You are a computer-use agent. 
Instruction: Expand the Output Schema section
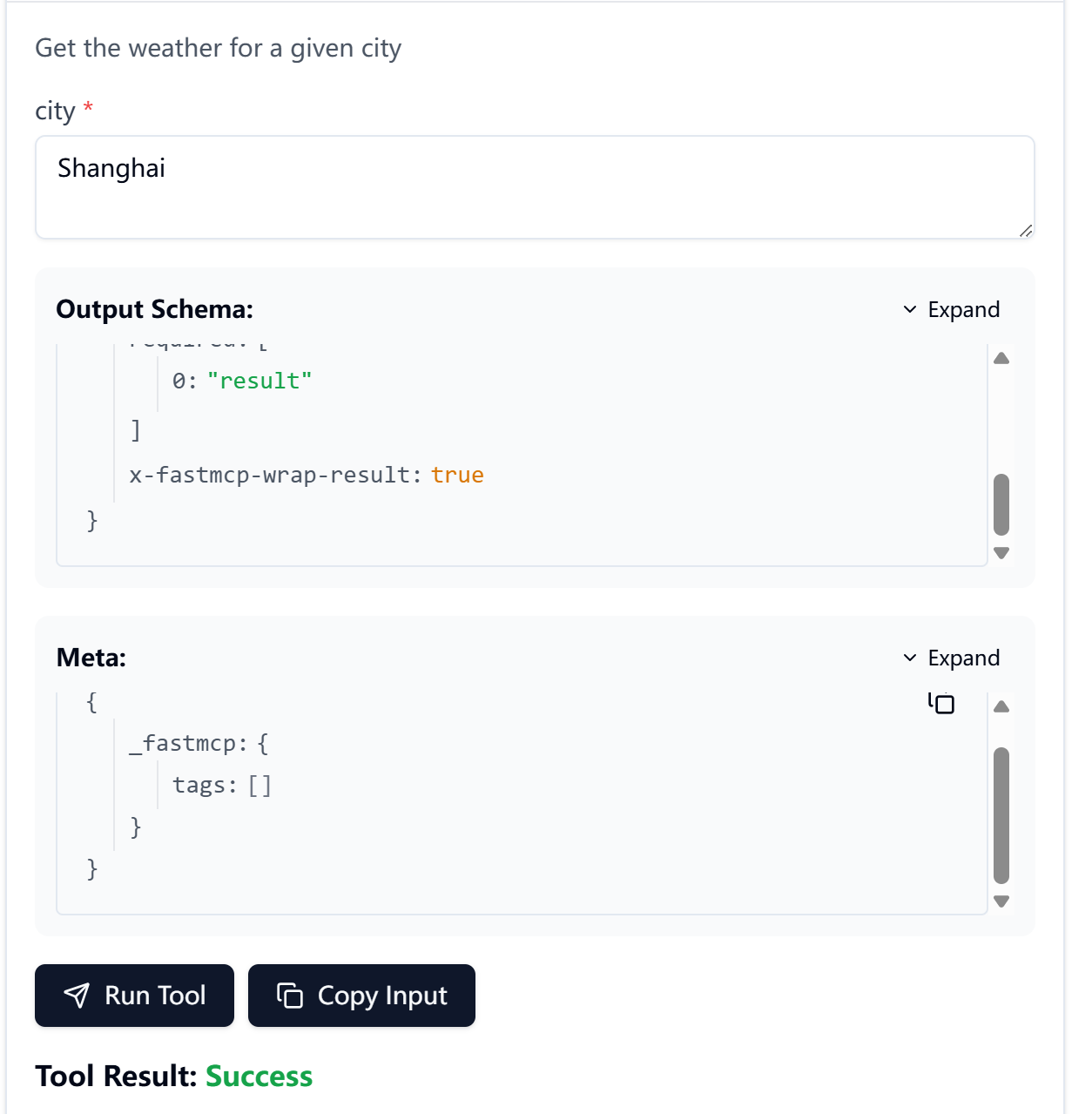point(951,309)
